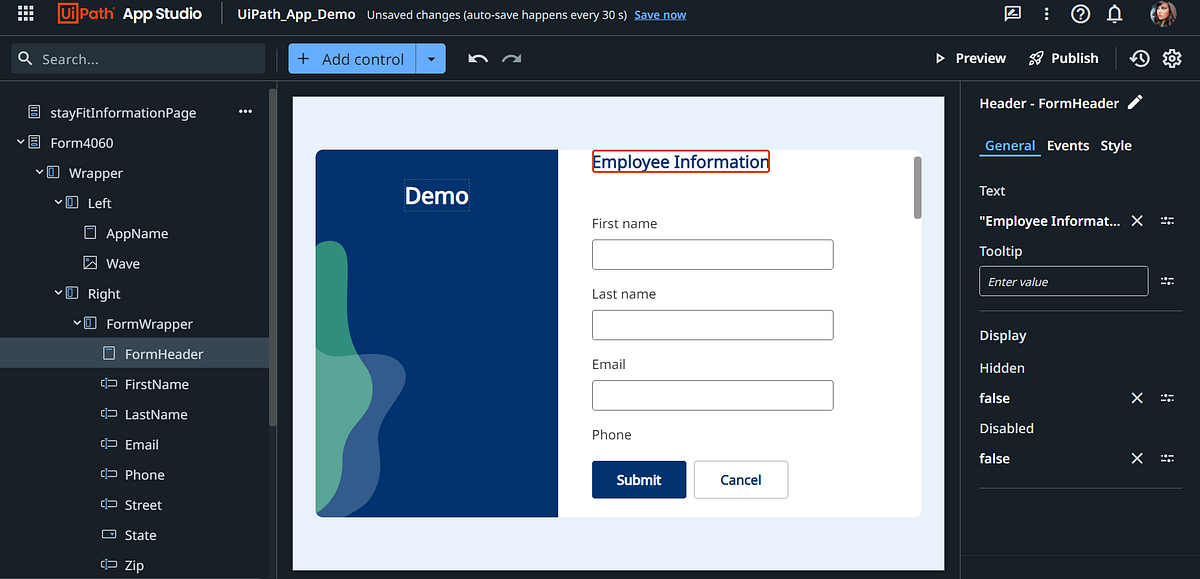Open the app launcher grid icon top-left
1200x579 pixels.
tap(24, 14)
